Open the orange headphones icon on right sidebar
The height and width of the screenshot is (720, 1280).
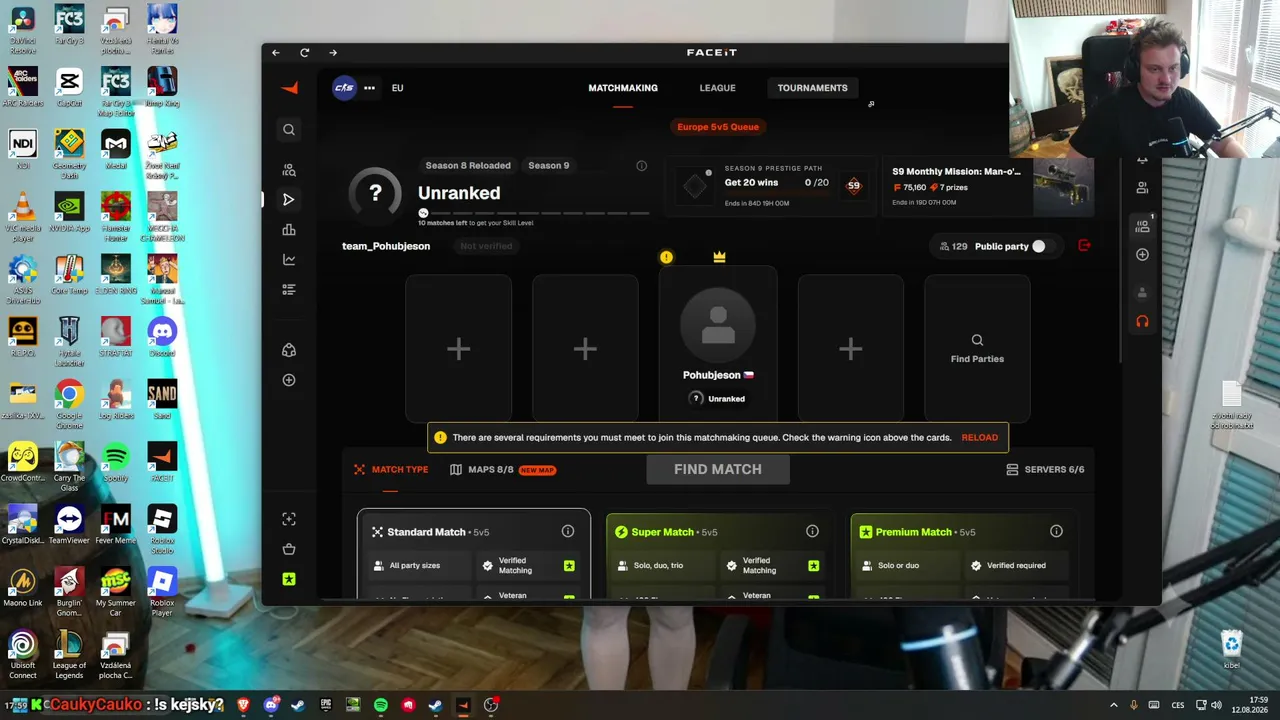click(1142, 321)
